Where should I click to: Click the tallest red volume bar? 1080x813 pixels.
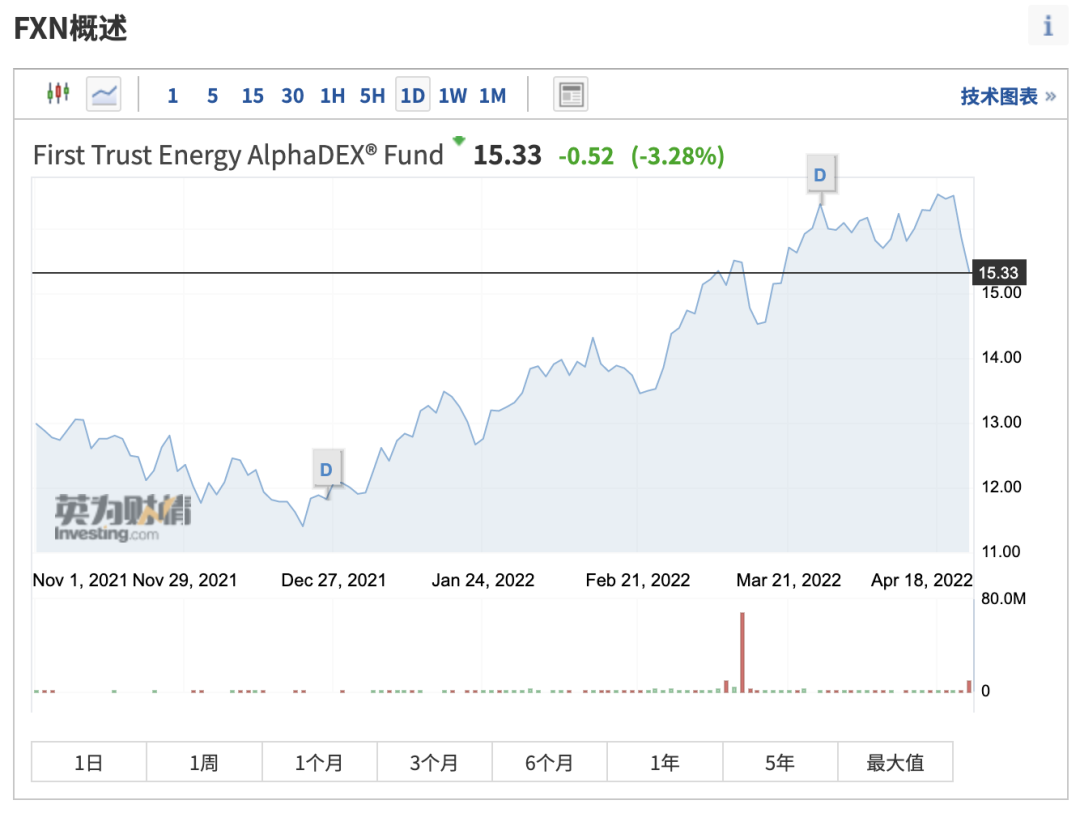pos(742,650)
